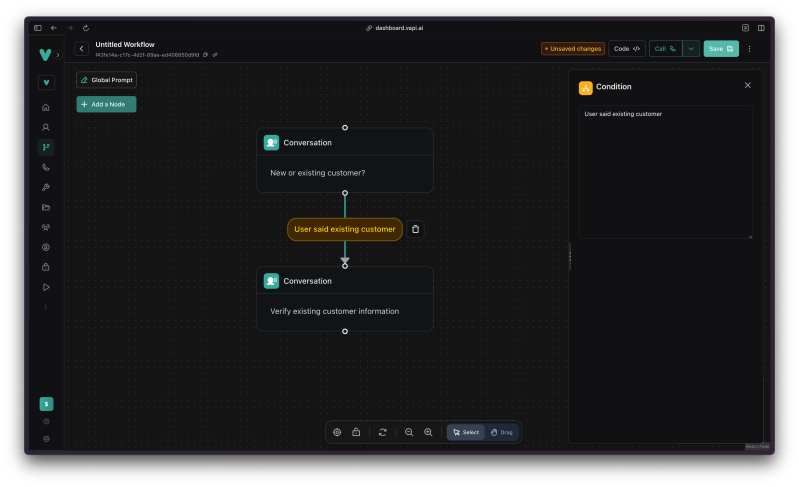Click the Conversation icon on second node
This screenshot has height=487, width=799.
pyautogui.click(x=271, y=281)
